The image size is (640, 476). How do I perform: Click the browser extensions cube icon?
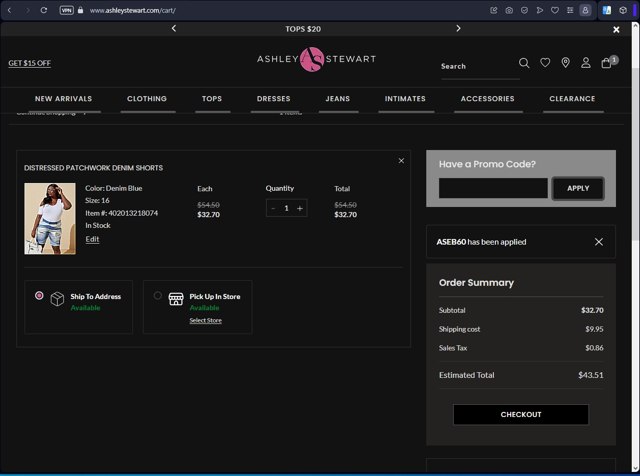point(622,10)
